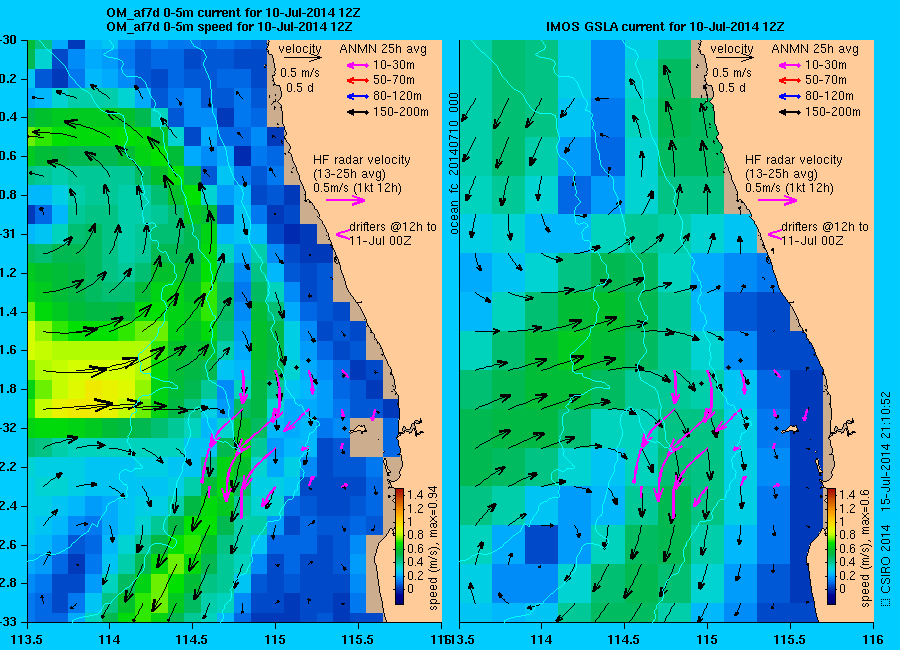Click latitude label -32 on left axis
This screenshot has width=900, height=650.
pyautogui.click(x=8, y=428)
